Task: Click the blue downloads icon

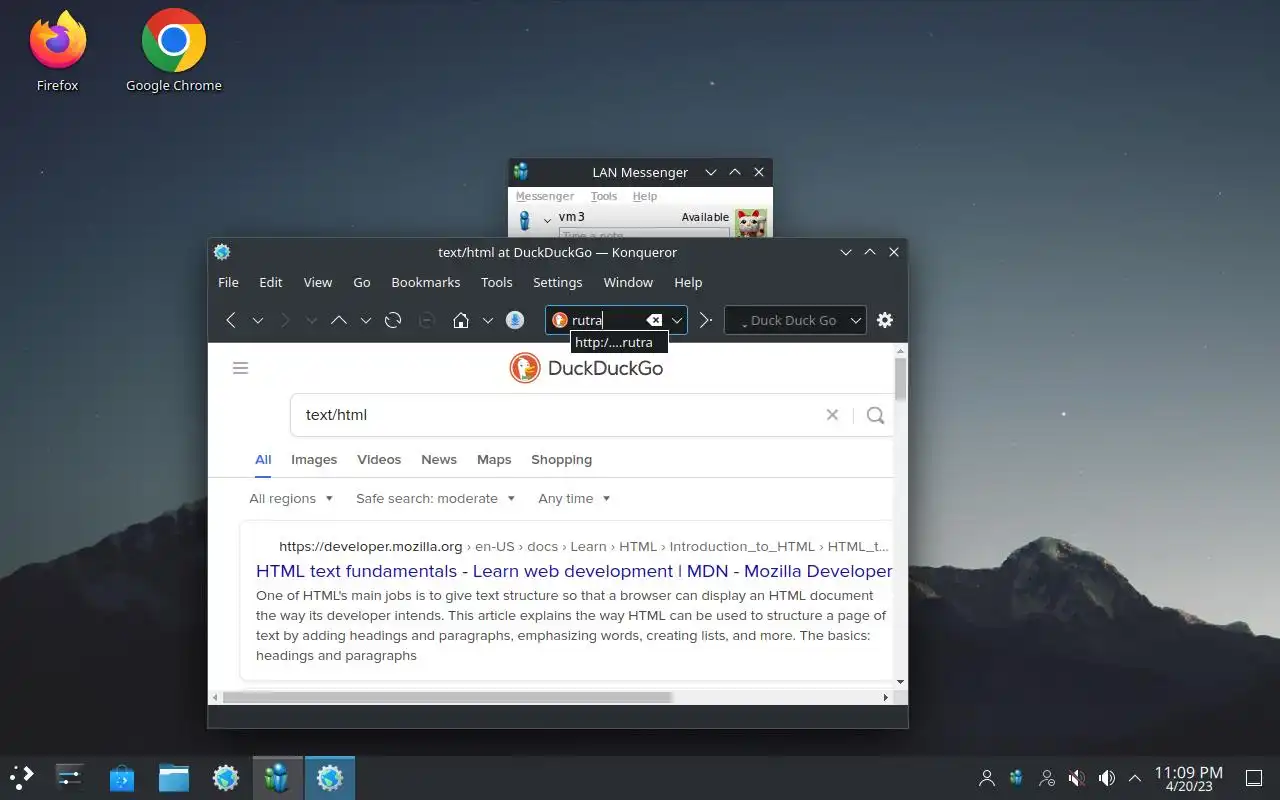Action: [x=515, y=320]
